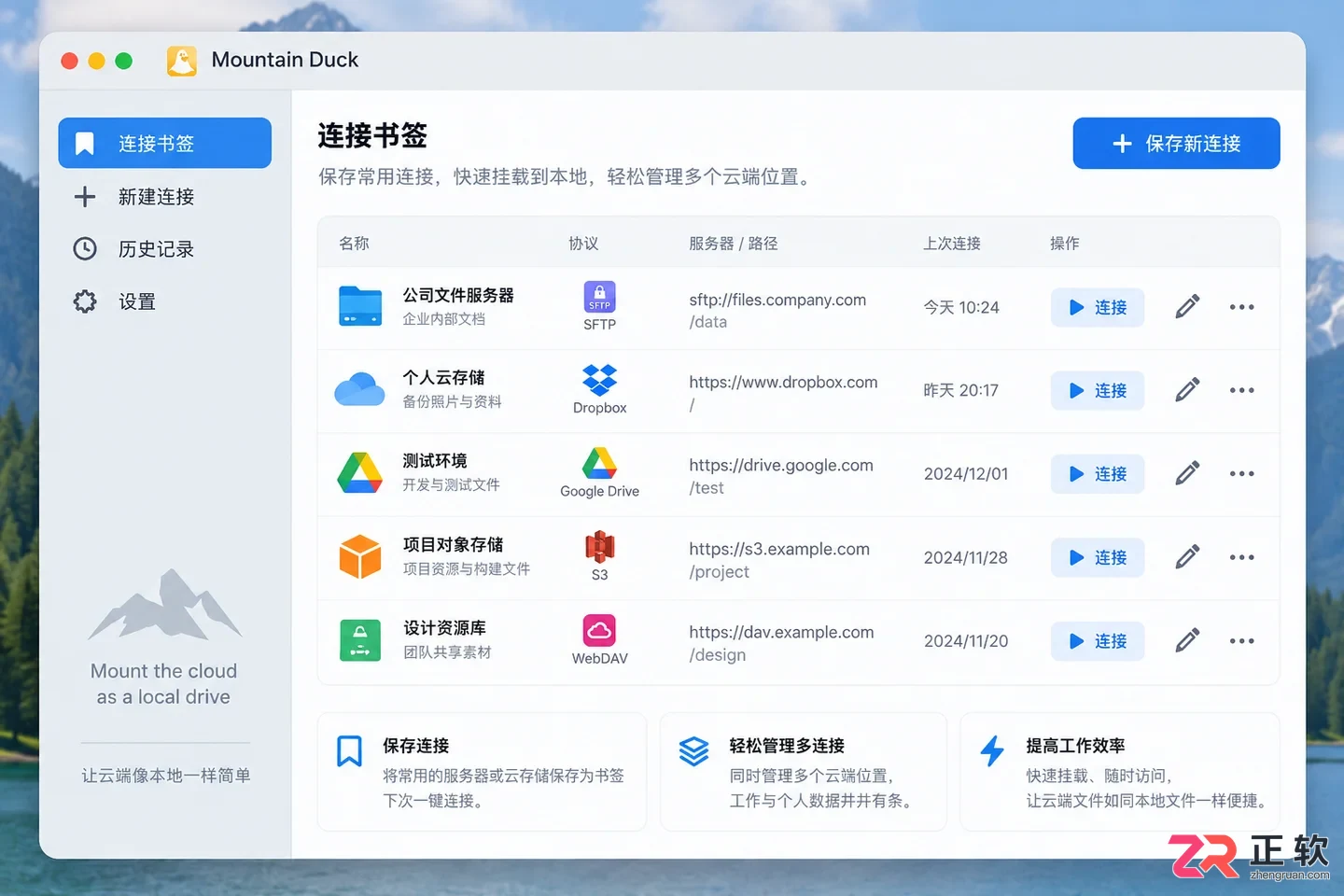
Task: Click the Dropbox protocol icon
Action: [599, 380]
